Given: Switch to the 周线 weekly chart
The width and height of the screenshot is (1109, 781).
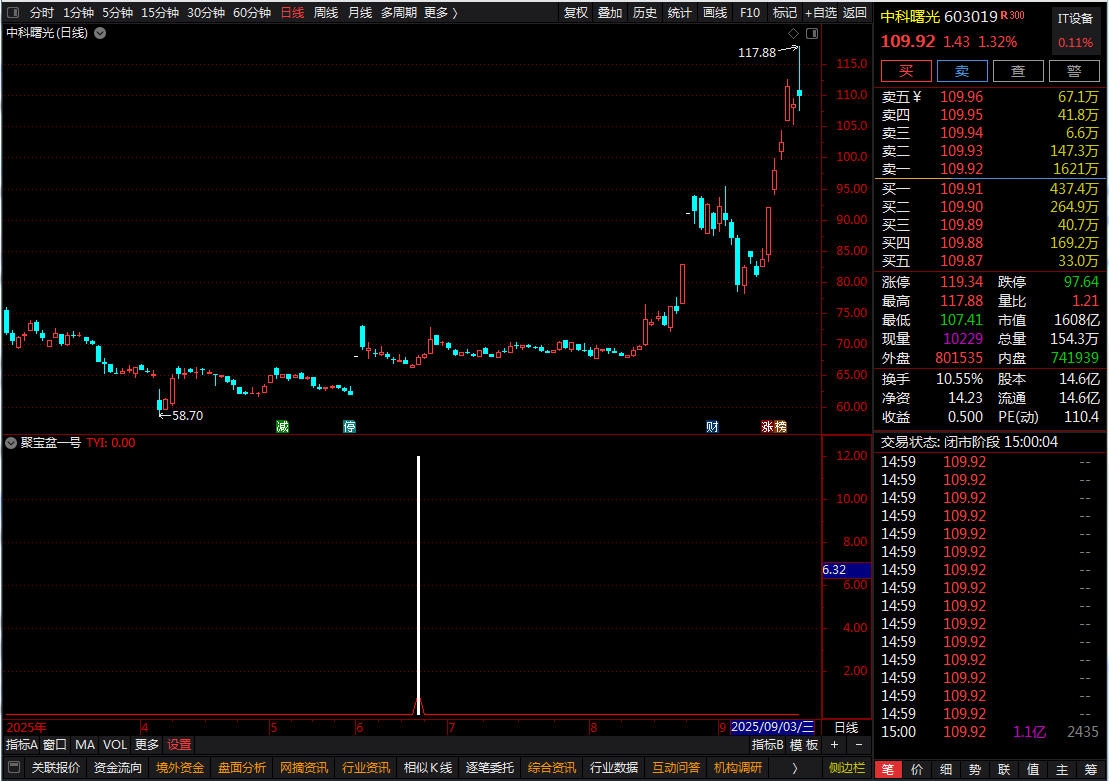Looking at the screenshot, I should [x=326, y=13].
